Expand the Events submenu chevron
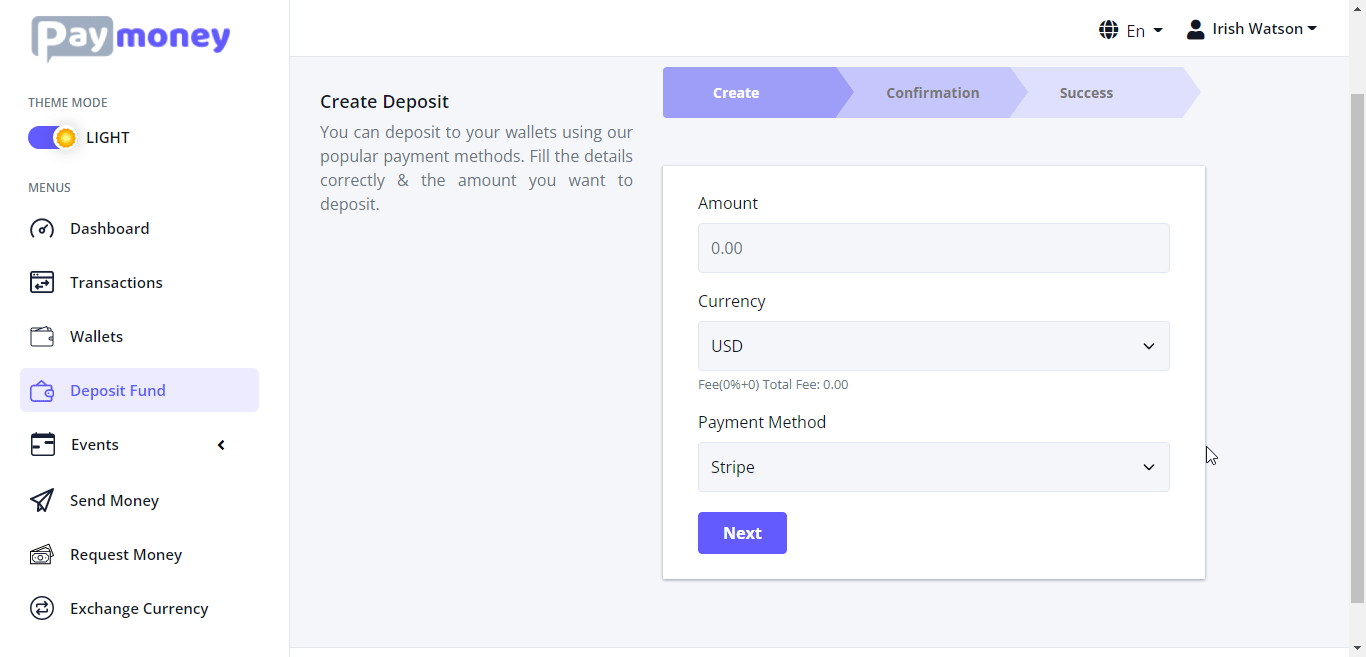 click(x=221, y=445)
